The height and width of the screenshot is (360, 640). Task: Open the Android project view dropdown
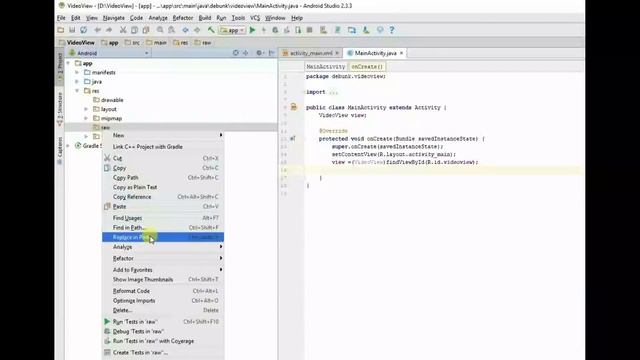pos(109,53)
